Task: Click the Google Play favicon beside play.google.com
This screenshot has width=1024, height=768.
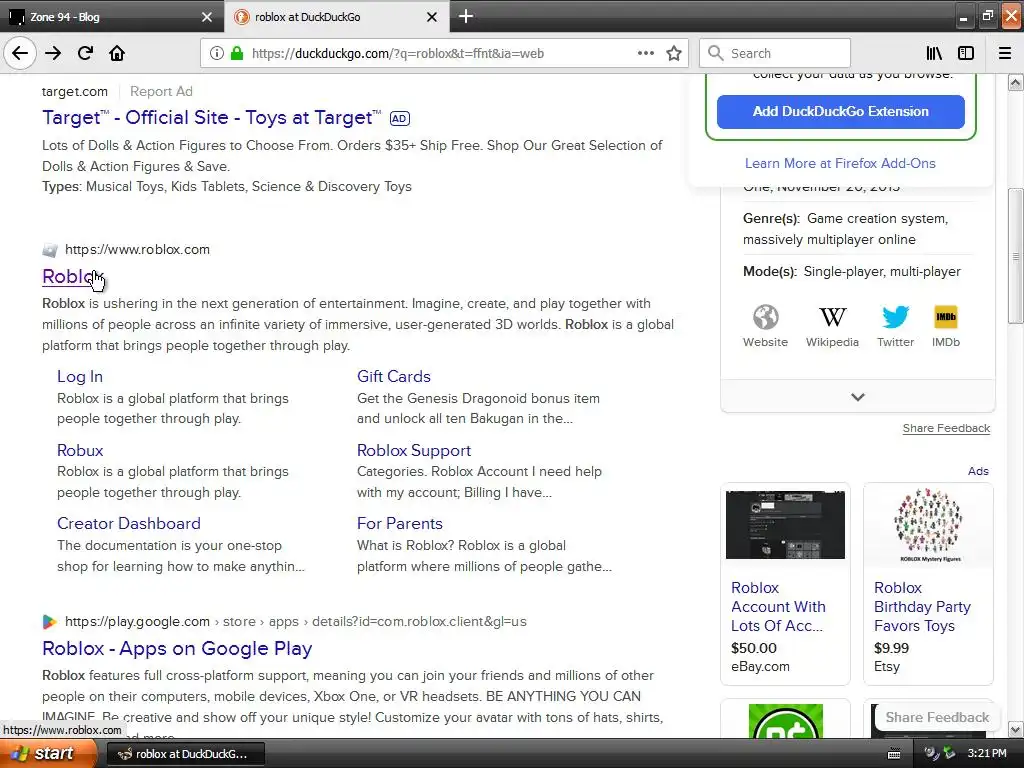Action: pyautogui.click(x=50, y=622)
